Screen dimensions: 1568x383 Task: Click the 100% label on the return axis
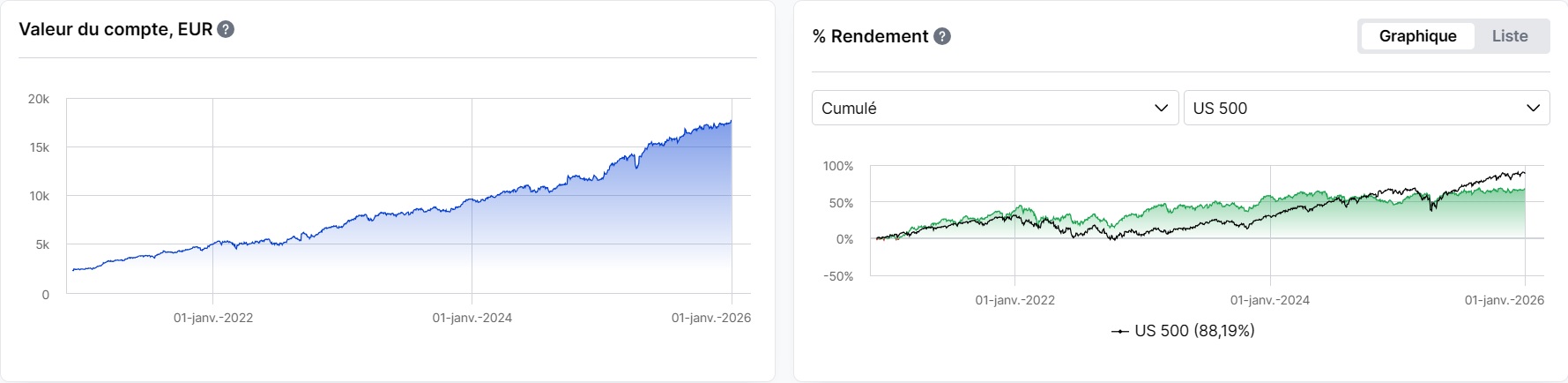click(x=837, y=166)
